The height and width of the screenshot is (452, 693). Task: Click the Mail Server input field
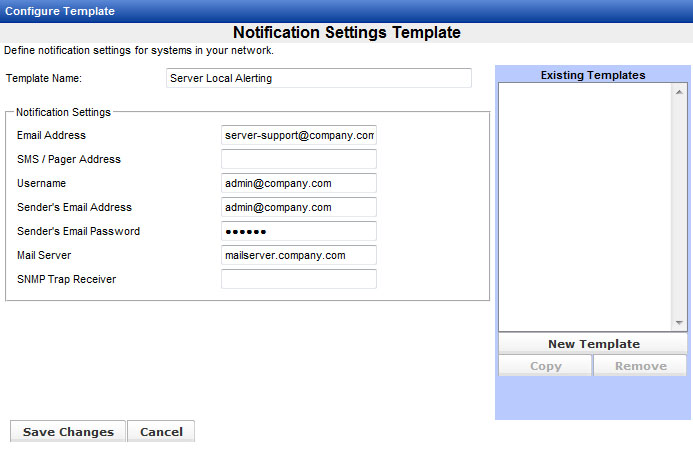pyautogui.click(x=298, y=255)
